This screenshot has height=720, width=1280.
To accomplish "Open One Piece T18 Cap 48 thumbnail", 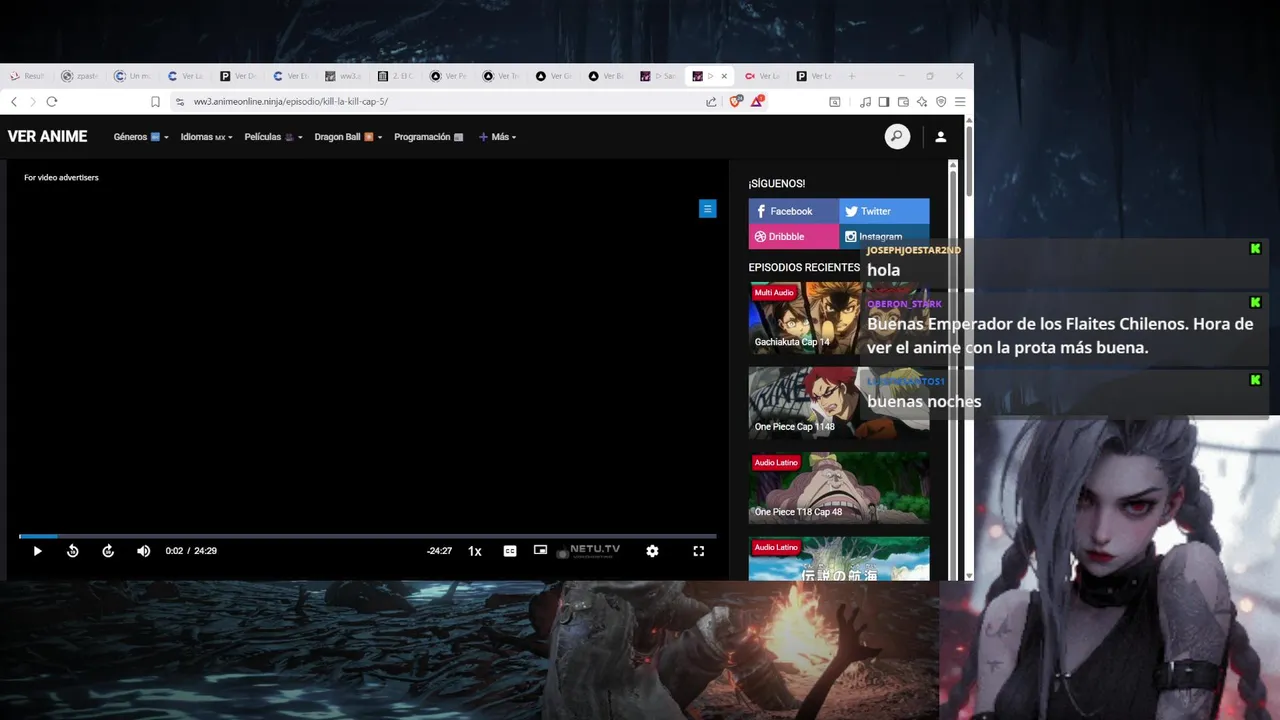I will point(839,488).
